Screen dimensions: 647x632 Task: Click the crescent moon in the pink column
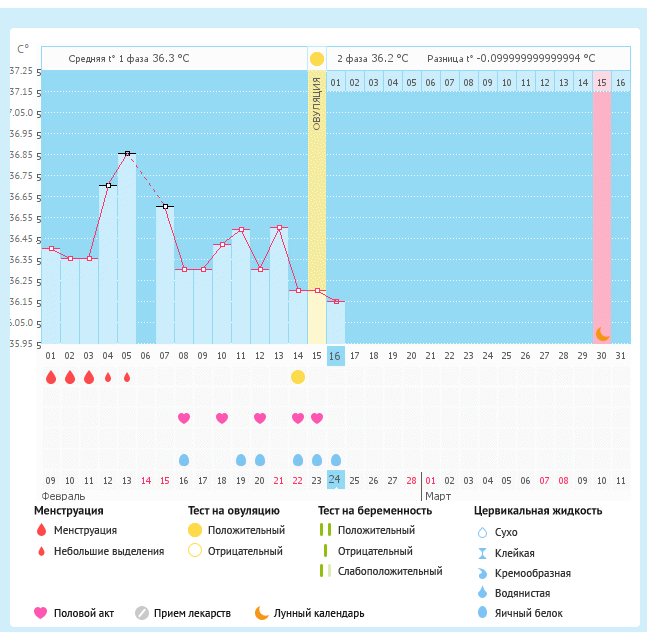point(602,334)
